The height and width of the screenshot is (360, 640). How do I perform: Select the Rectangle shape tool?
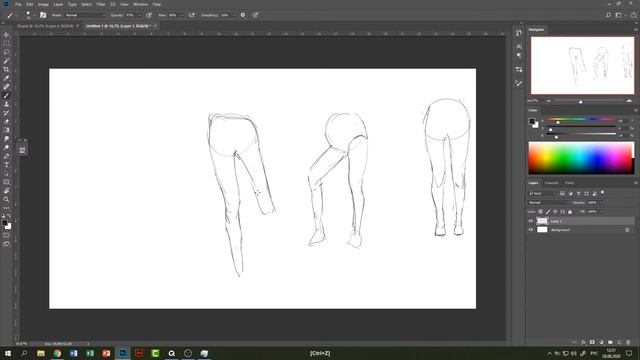[6, 182]
